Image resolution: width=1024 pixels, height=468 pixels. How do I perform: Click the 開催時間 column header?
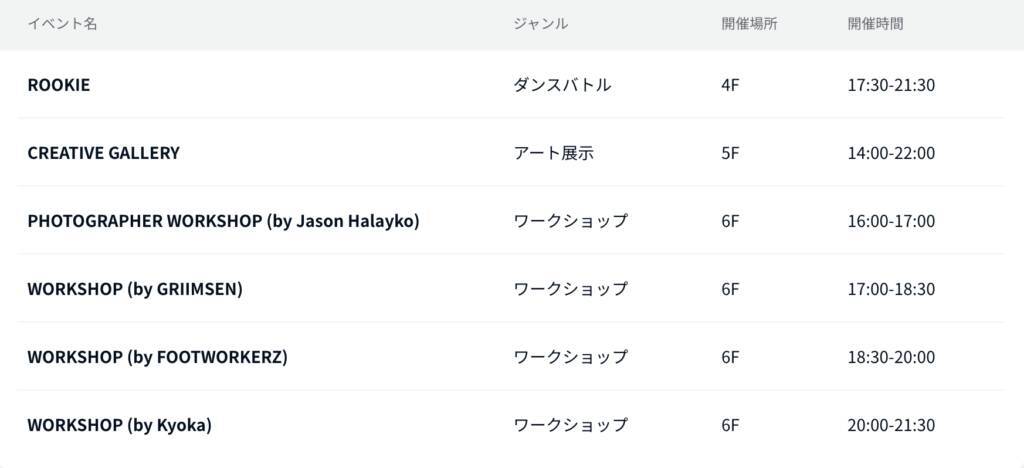[875, 23]
